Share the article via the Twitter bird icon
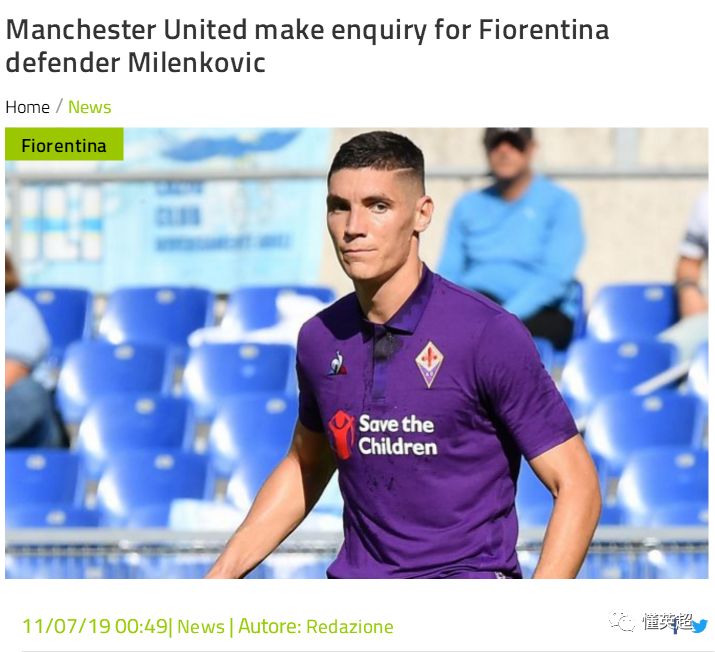 click(x=699, y=626)
